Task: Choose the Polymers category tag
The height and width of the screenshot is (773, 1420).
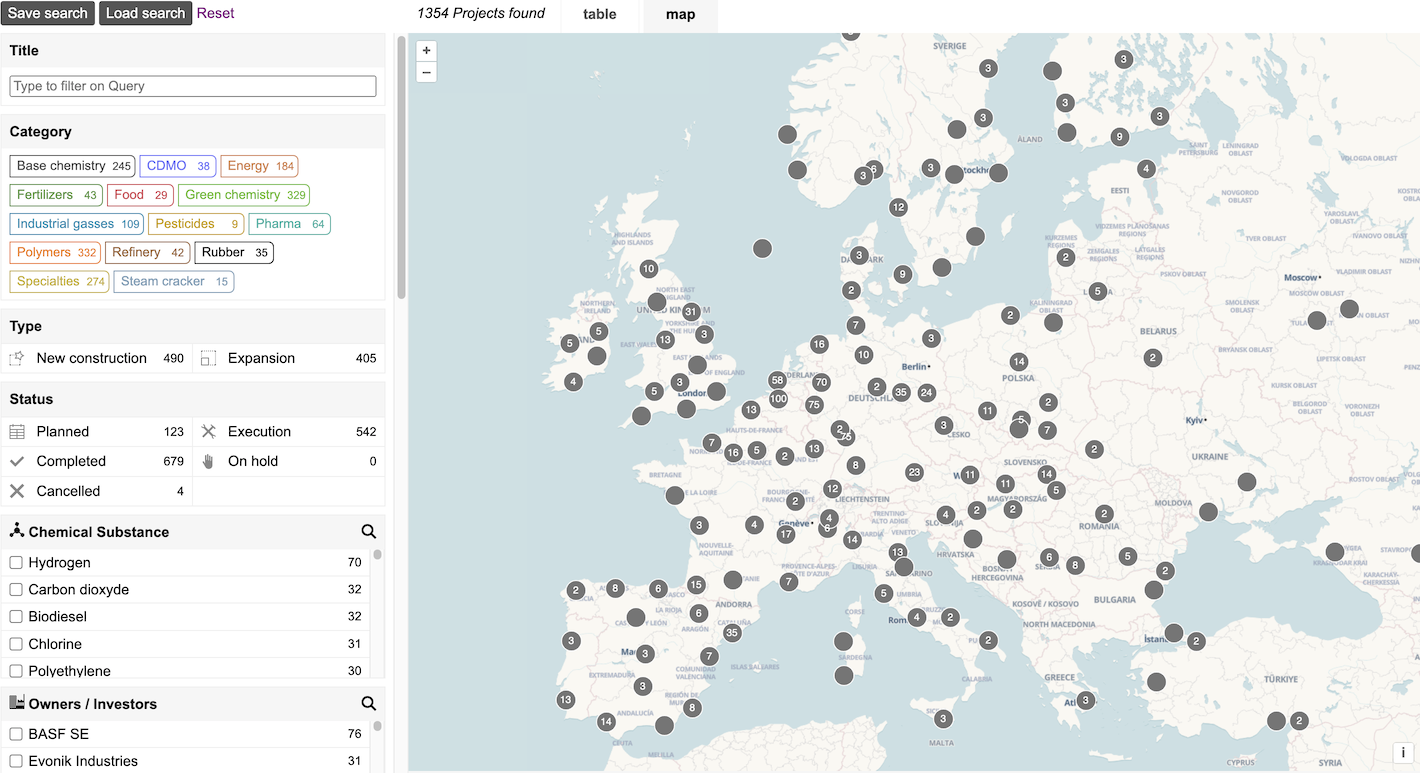Action: click(x=55, y=253)
